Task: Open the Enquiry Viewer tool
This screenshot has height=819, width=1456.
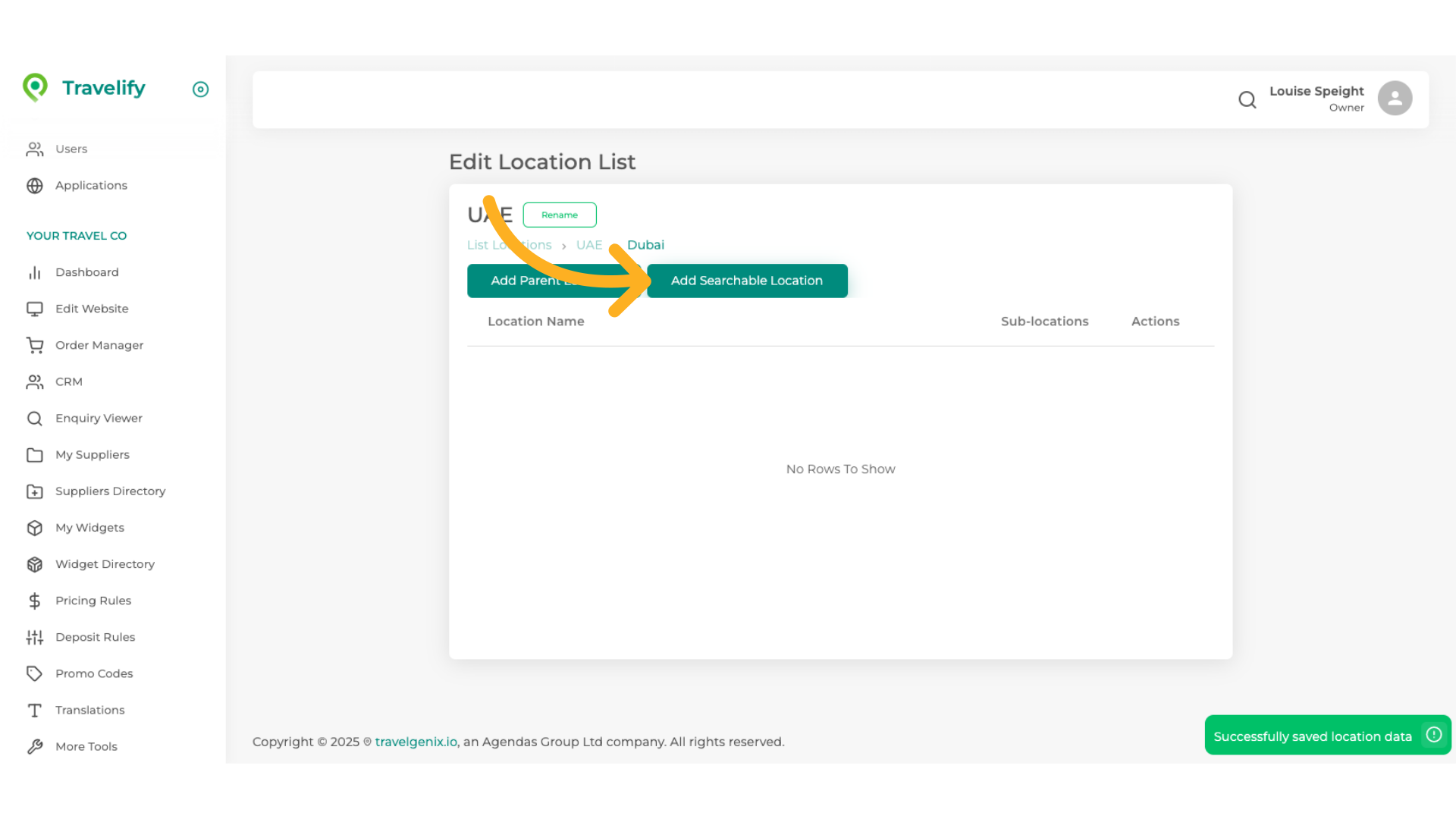Action: tap(99, 418)
